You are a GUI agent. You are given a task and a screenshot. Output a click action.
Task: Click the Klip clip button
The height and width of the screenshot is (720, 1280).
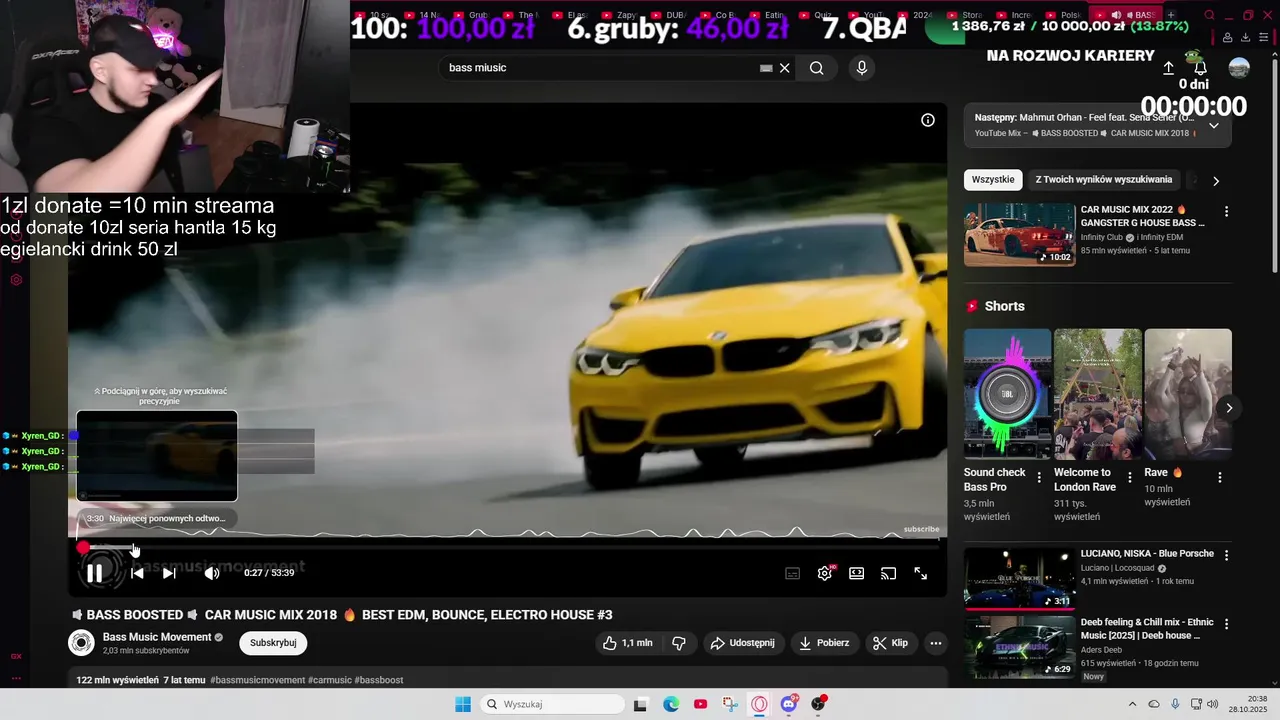[891, 643]
